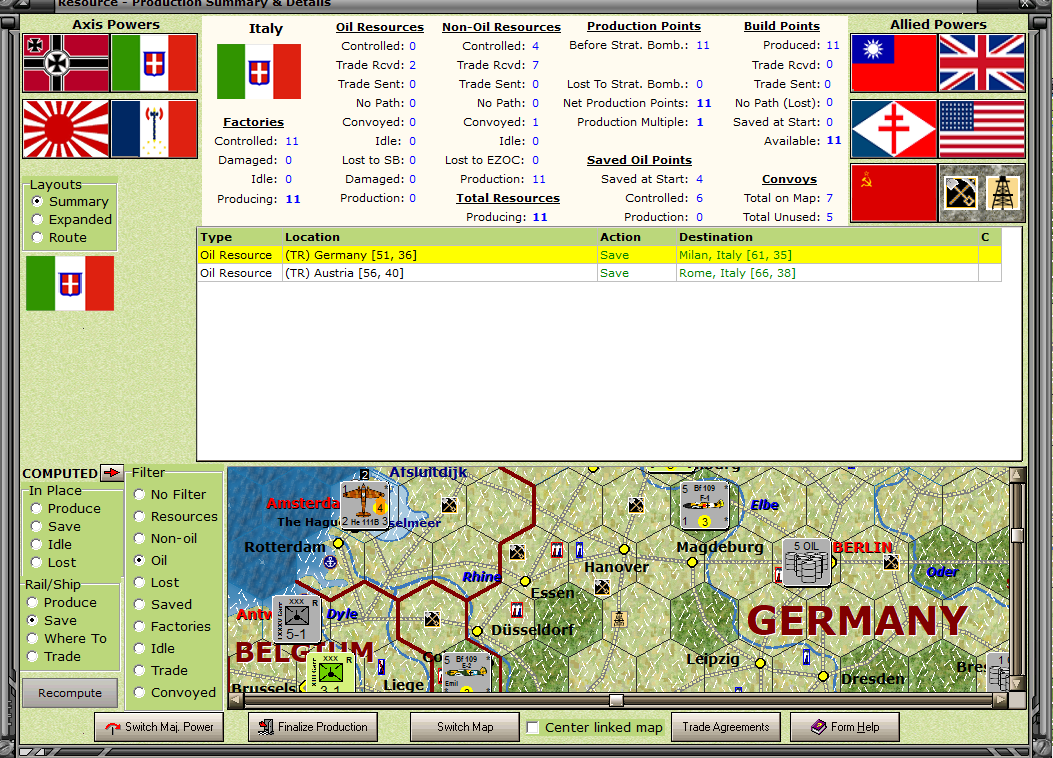
Task: Click the red arrow next to COMPUTED
Action: pos(111,473)
